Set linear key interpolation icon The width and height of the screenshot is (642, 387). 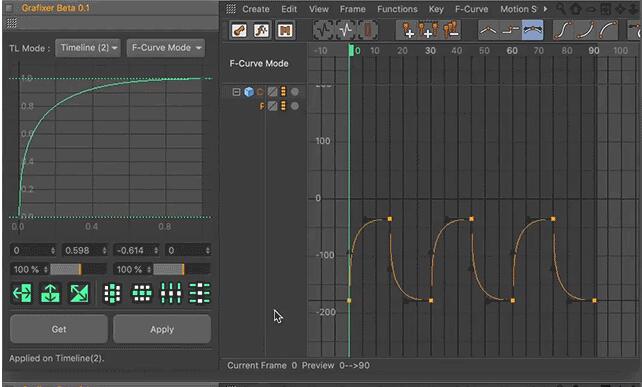coord(489,30)
